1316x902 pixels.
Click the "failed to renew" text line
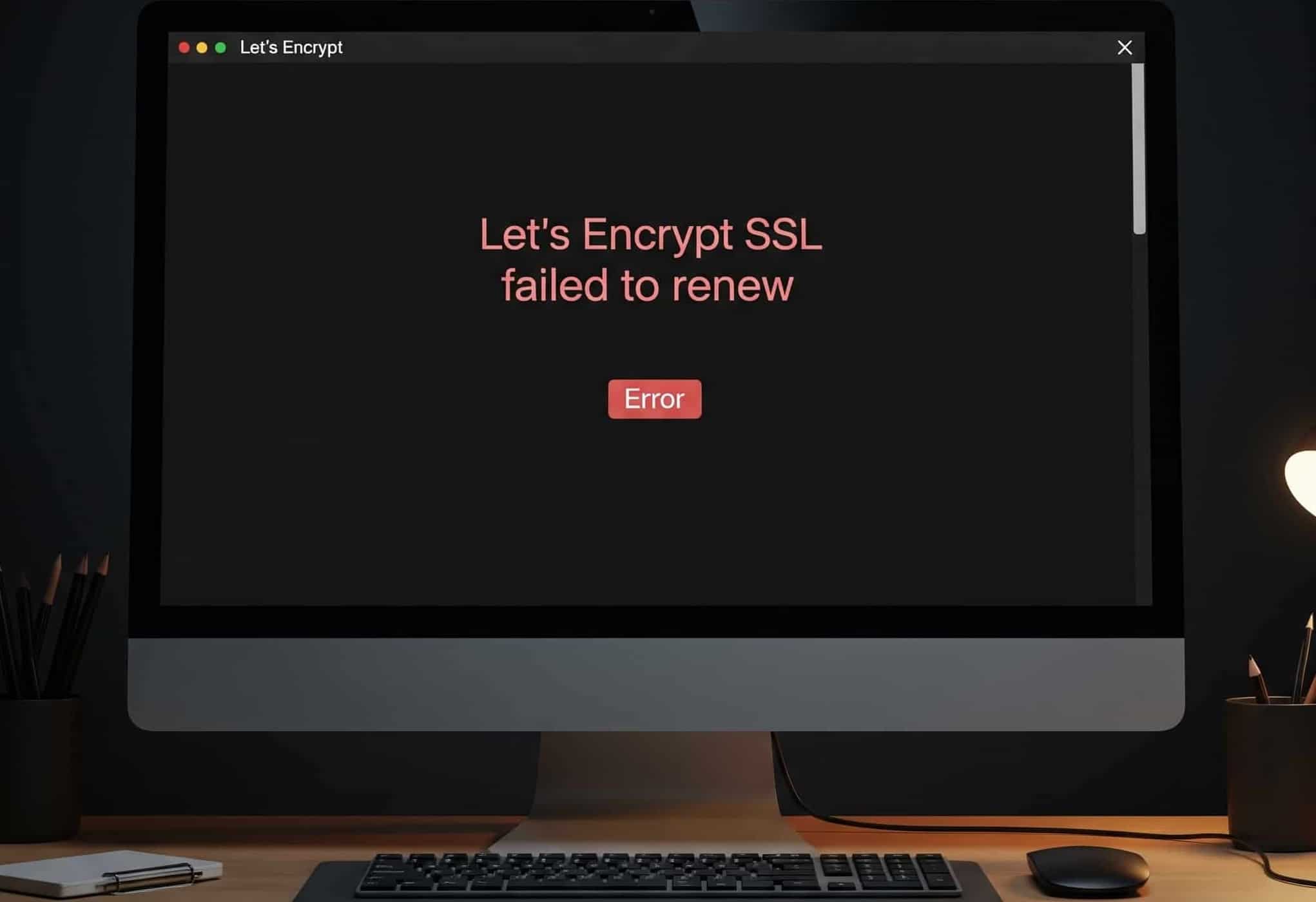point(647,285)
